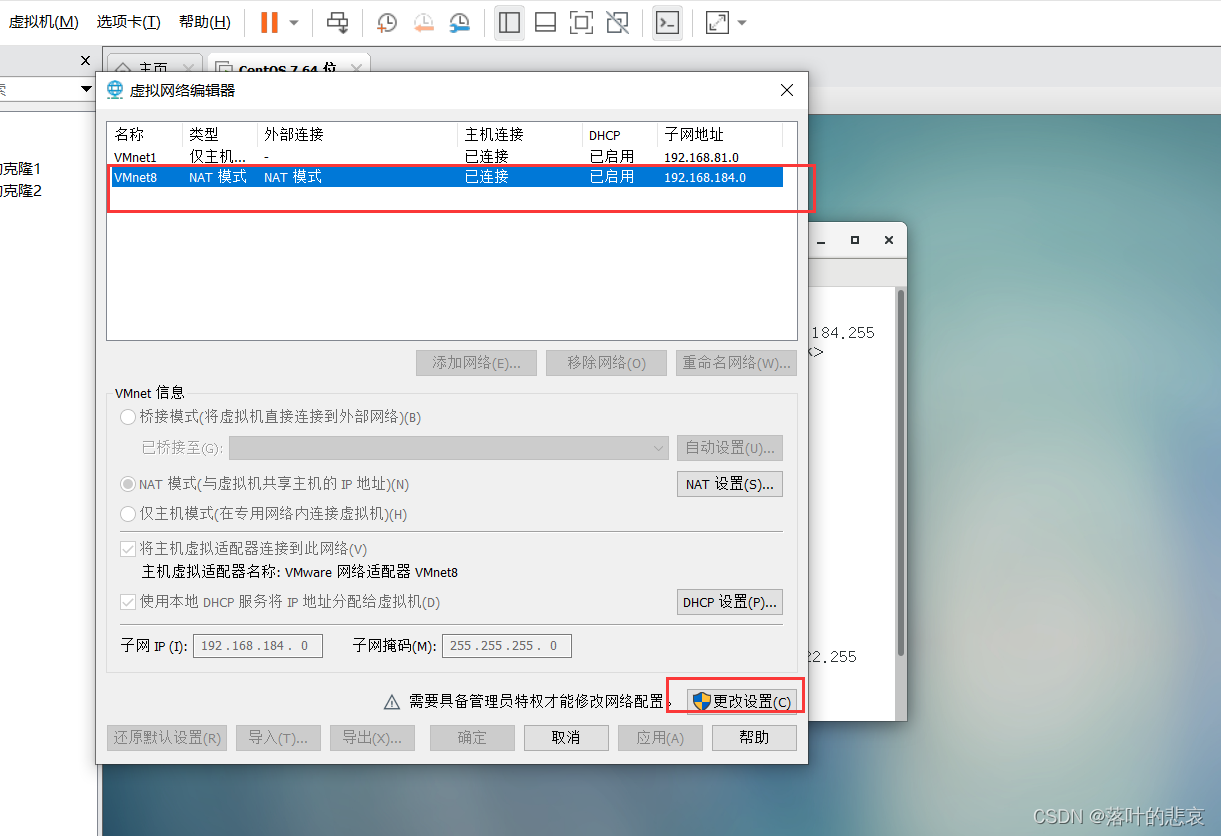Select the VMnet8 network row
This screenshot has height=836, width=1221.
(x=445, y=177)
